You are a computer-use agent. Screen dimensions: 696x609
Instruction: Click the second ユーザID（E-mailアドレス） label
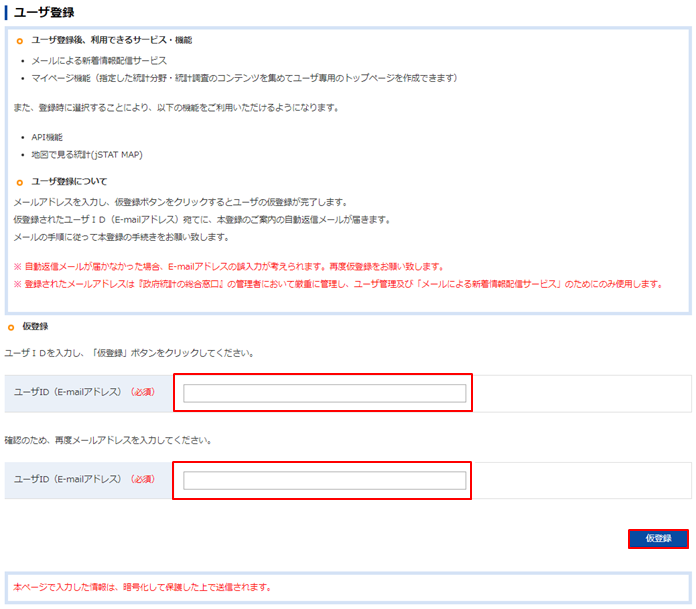[67, 480]
